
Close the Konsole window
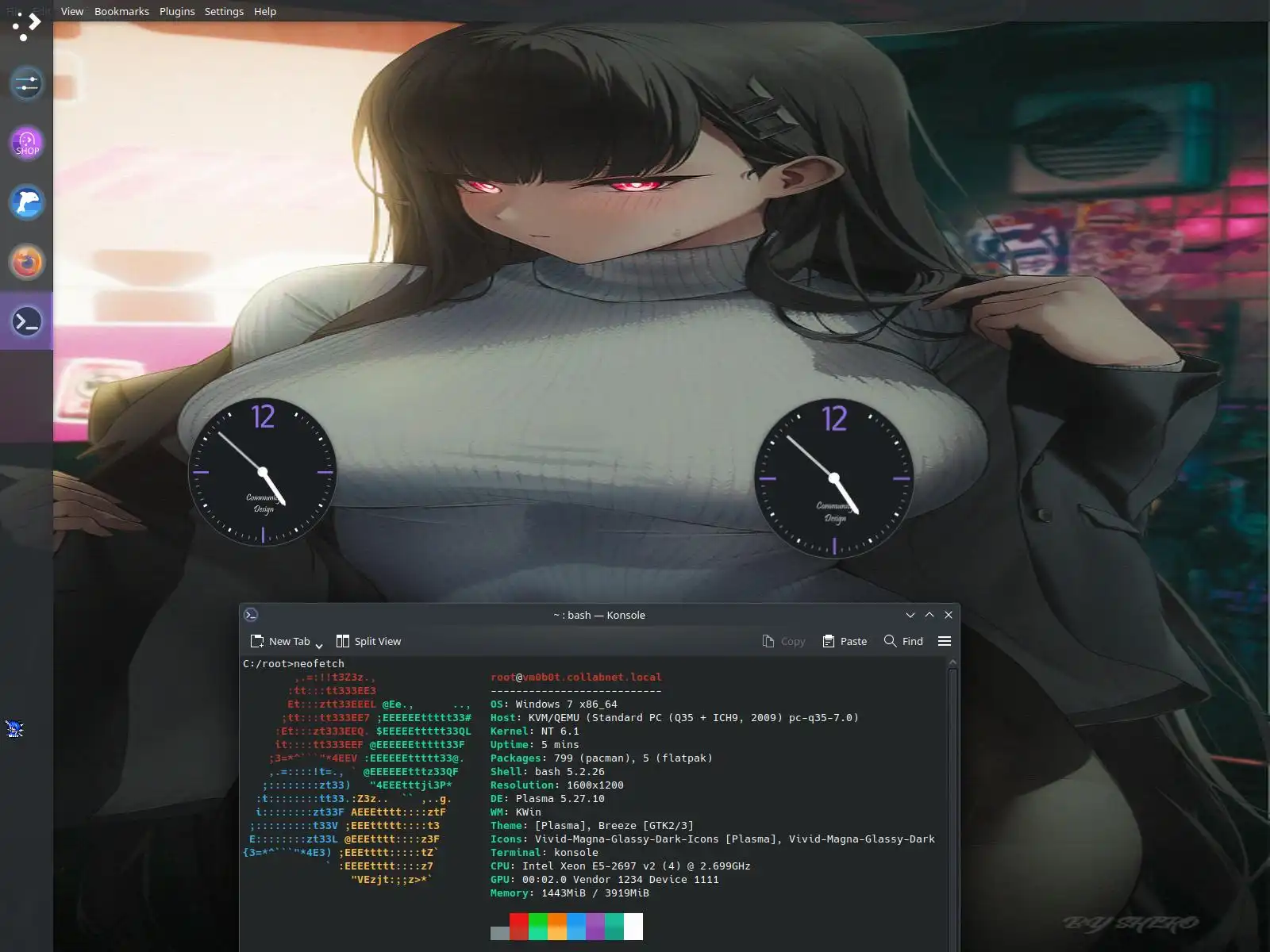click(949, 615)
